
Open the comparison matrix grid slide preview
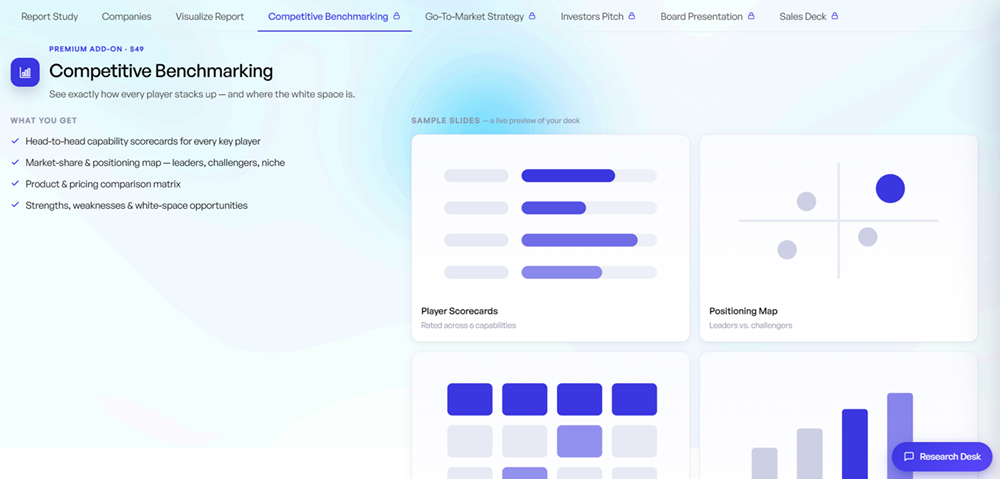550,416
